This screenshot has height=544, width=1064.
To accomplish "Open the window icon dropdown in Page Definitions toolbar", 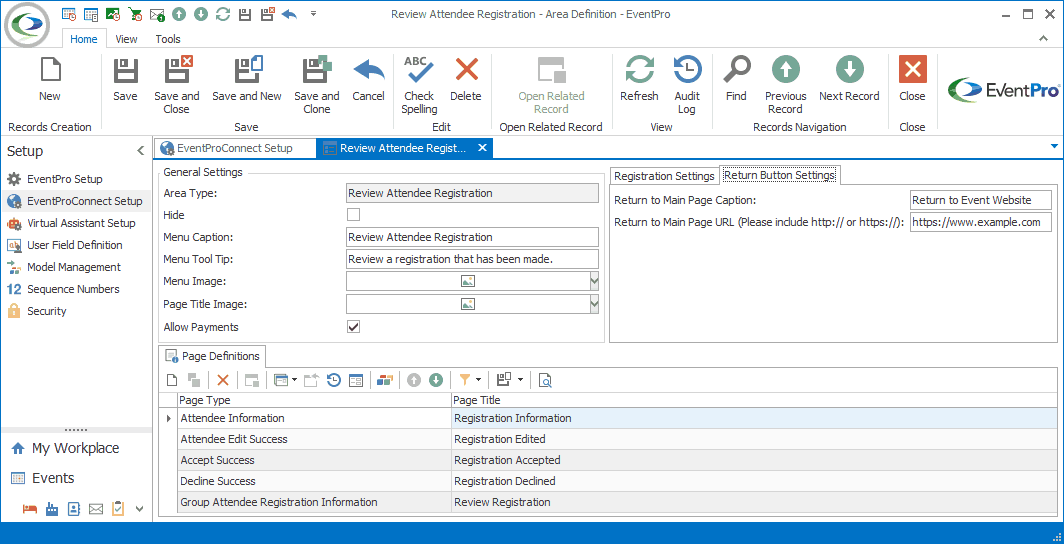I will click(x=294, y=381).
